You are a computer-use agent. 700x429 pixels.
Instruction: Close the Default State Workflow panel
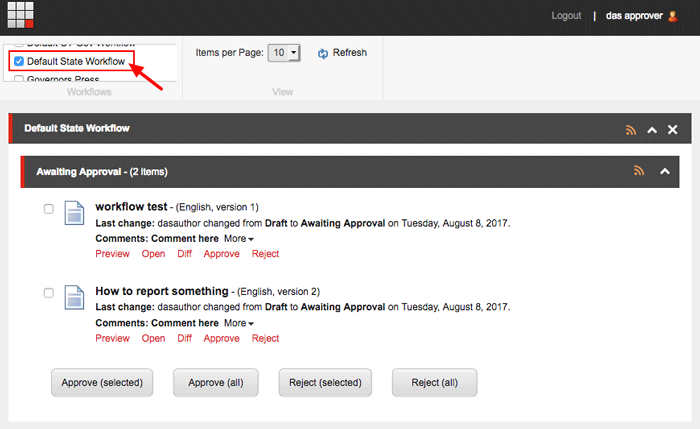pyautogui.click(x=673, y=130)
